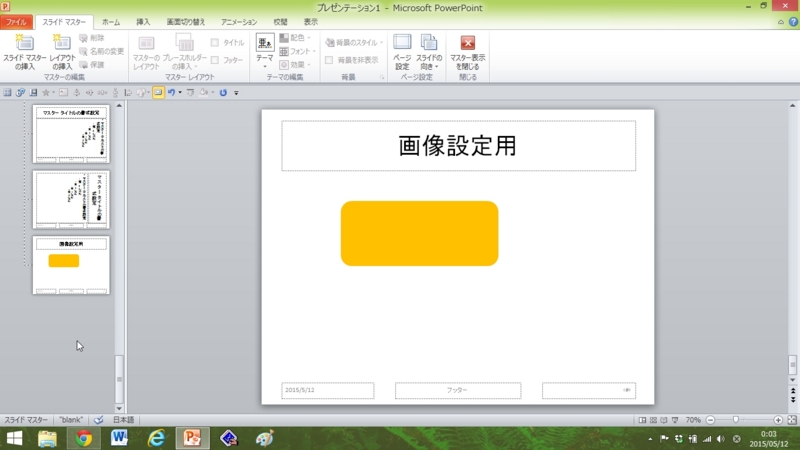The width and height of the screenshot is (800, 450).
Task: Open the Themes (テーマ) gallery
Action: coord(265,52)
